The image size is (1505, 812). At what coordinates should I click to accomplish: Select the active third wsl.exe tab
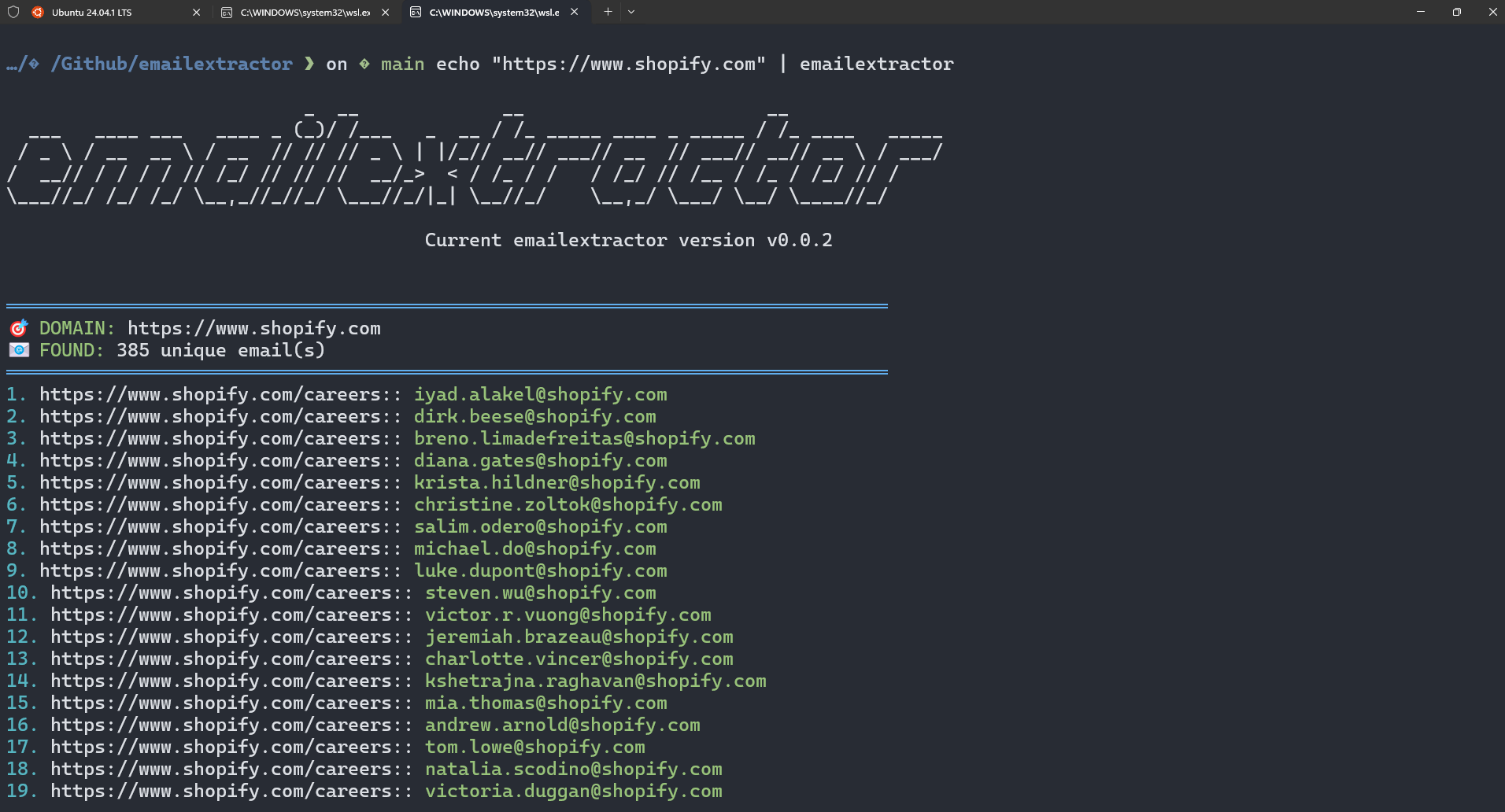(494, 12)
